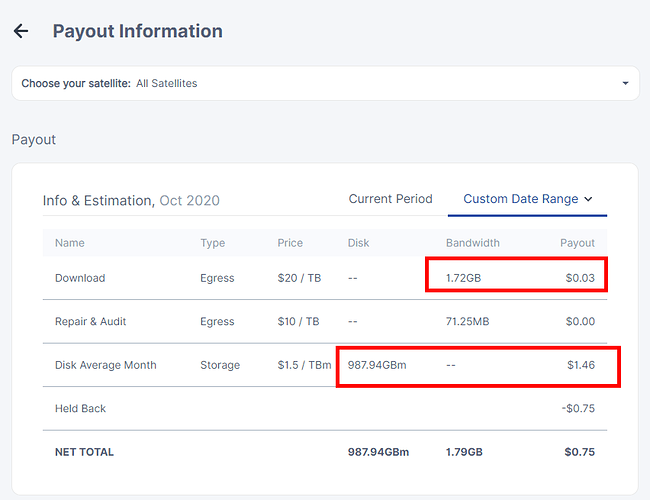
Task: Open the satellite selection dropdown arrow
Action: tap(625, 83)
